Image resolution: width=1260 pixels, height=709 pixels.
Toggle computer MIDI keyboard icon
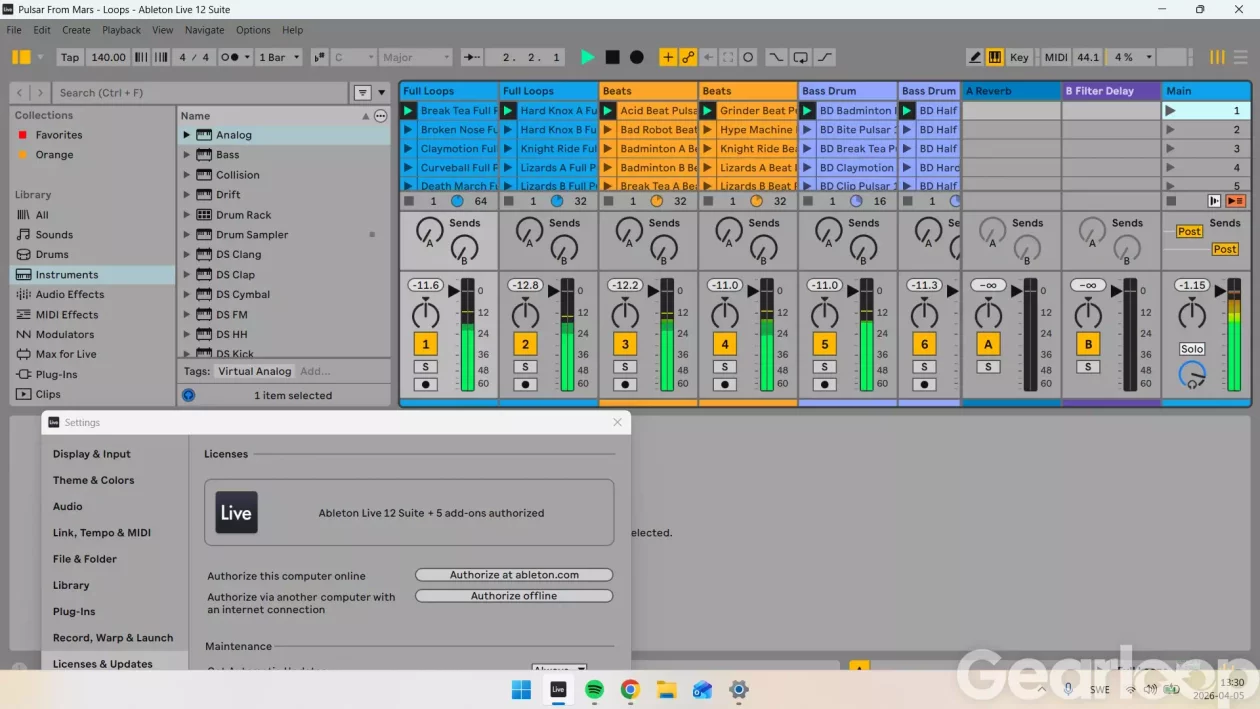point(995,57)
